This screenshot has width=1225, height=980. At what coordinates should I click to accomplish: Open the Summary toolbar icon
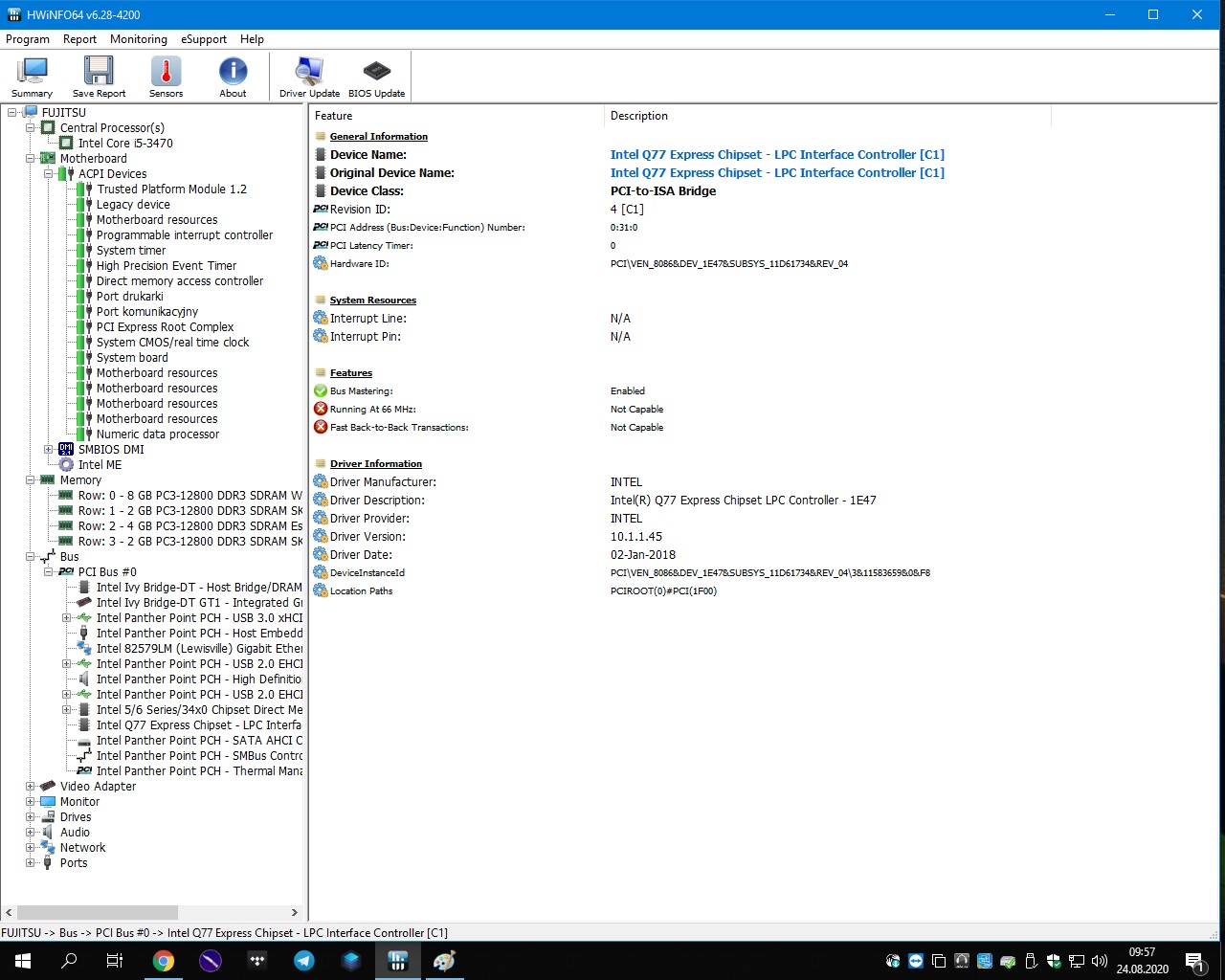coord(33,77)
